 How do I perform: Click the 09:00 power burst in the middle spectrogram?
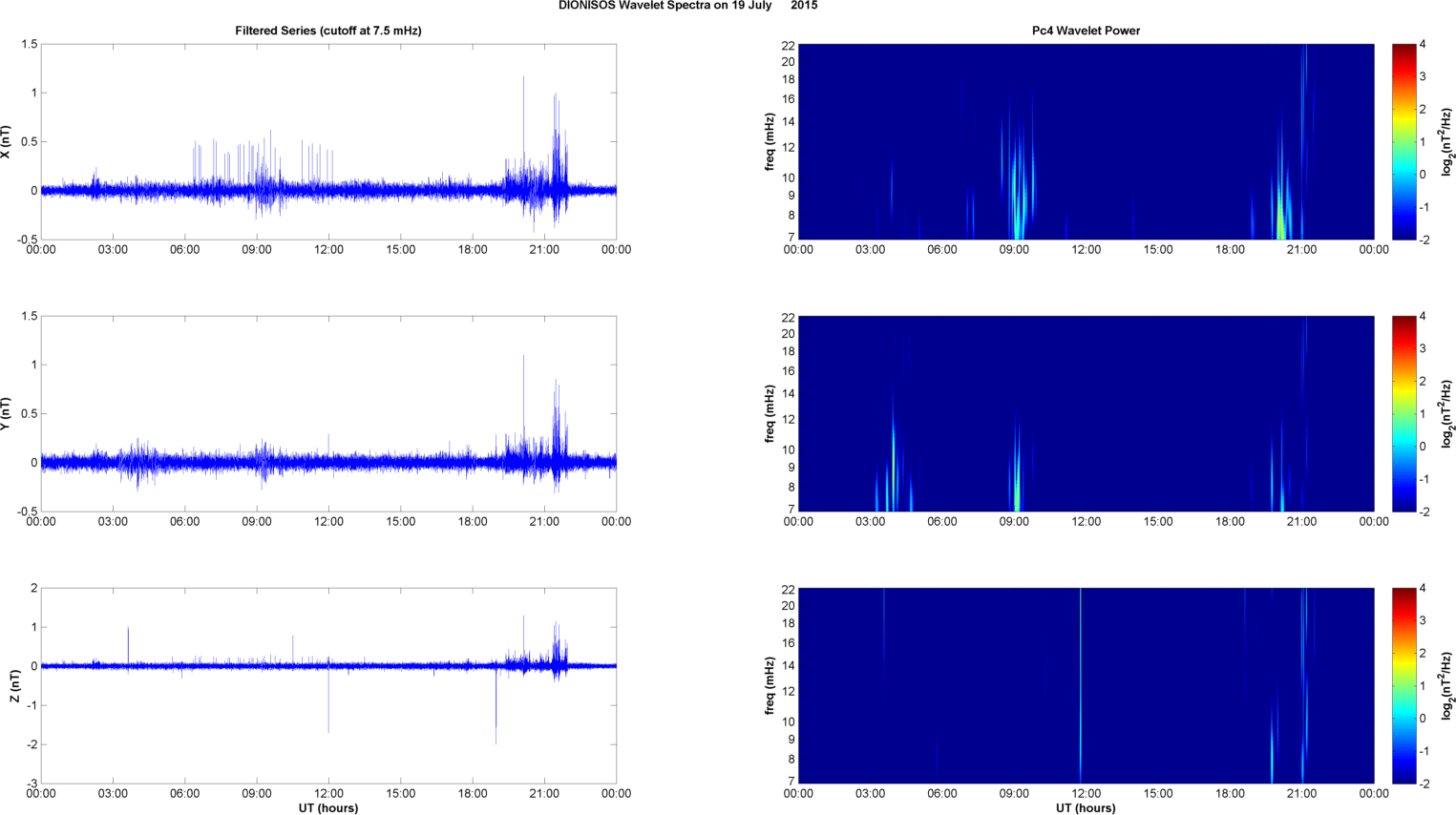click(x=1016, y=477)
